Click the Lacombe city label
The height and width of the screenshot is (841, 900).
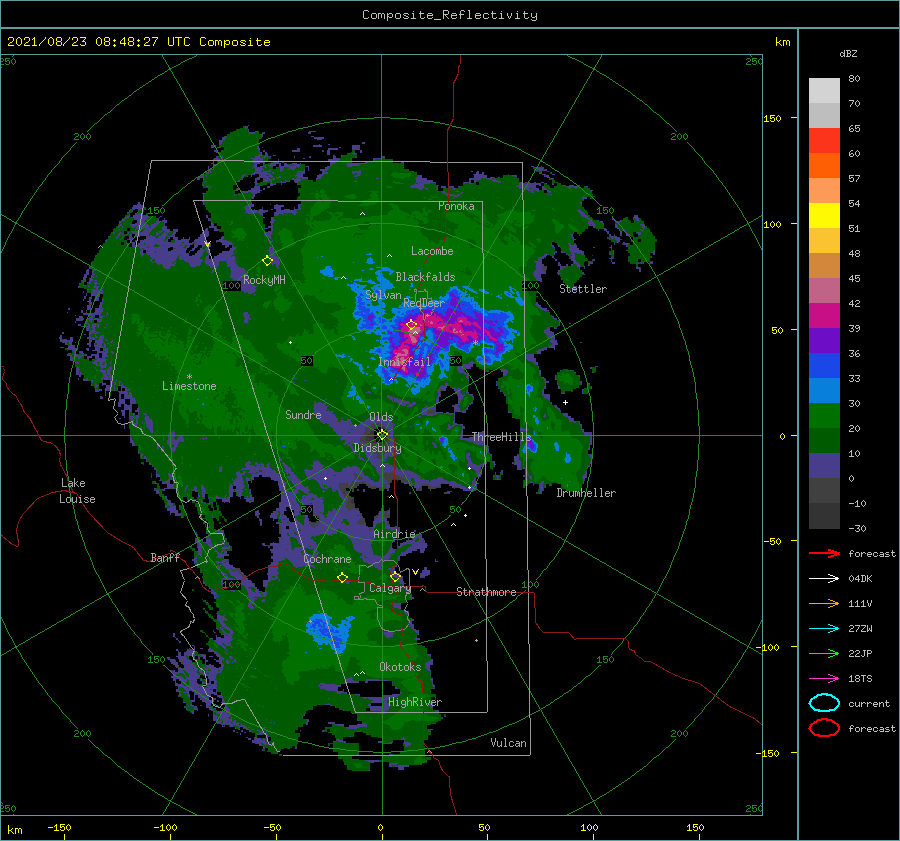coord(432,251)
